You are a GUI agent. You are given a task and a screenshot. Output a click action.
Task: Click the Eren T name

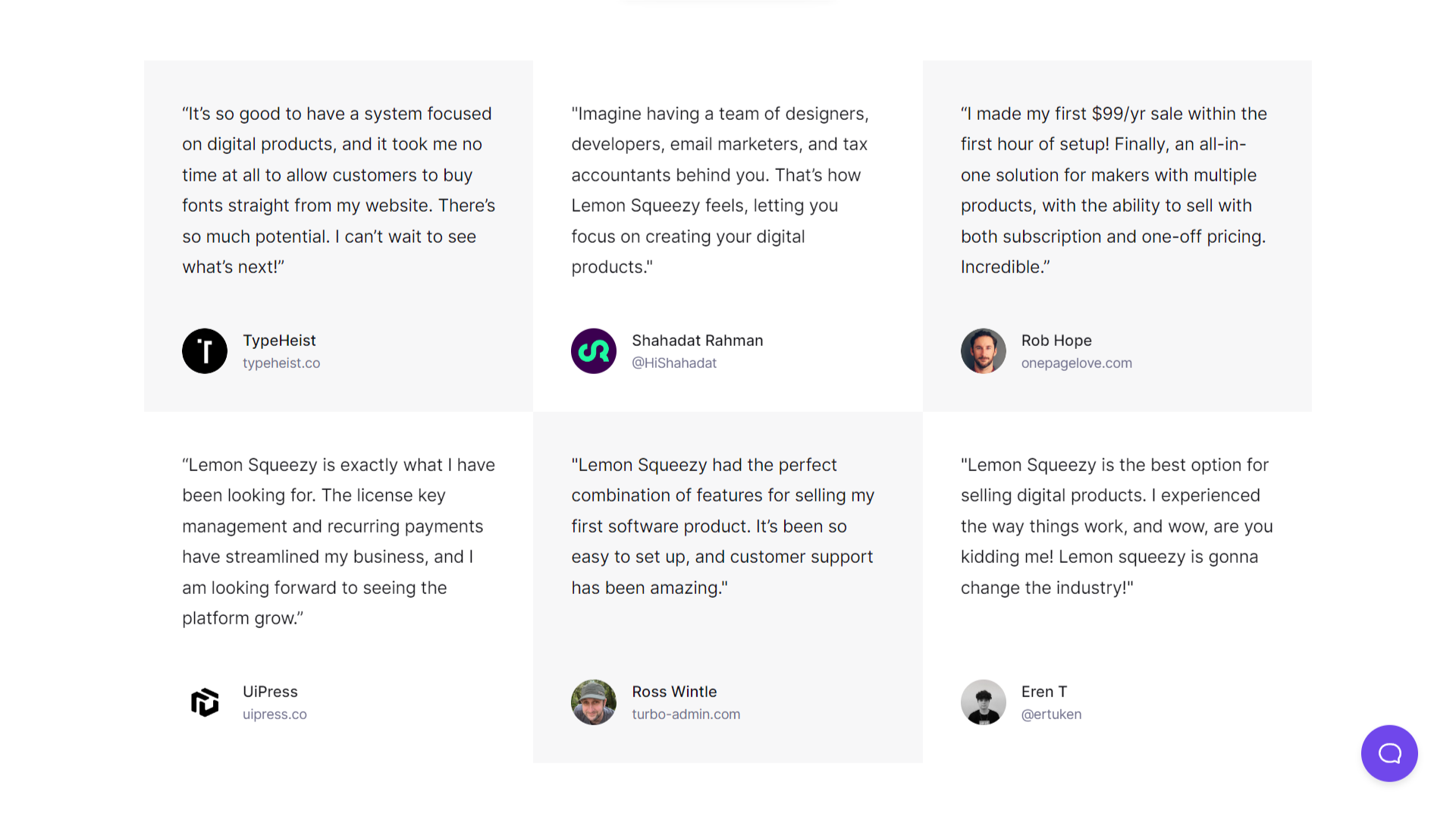pos(1044,692)
